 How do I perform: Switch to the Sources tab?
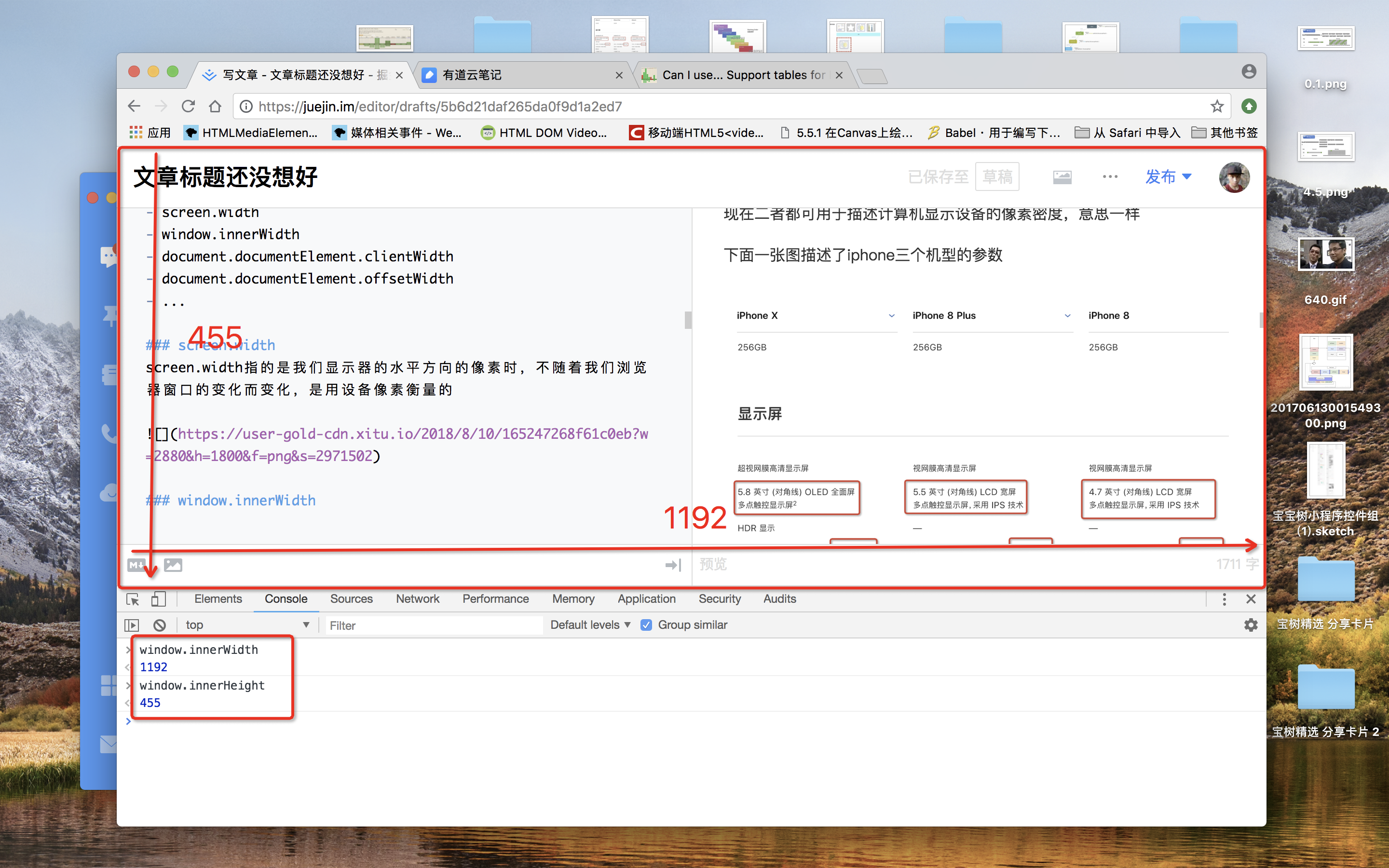[x=351, y=599]
